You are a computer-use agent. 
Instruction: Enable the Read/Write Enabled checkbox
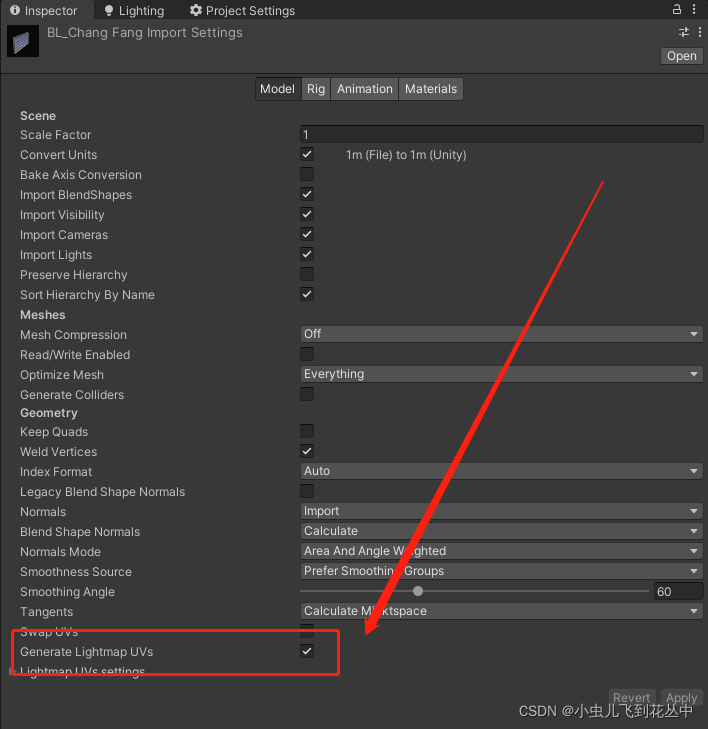pyautogui.click(x=307, y=354)
